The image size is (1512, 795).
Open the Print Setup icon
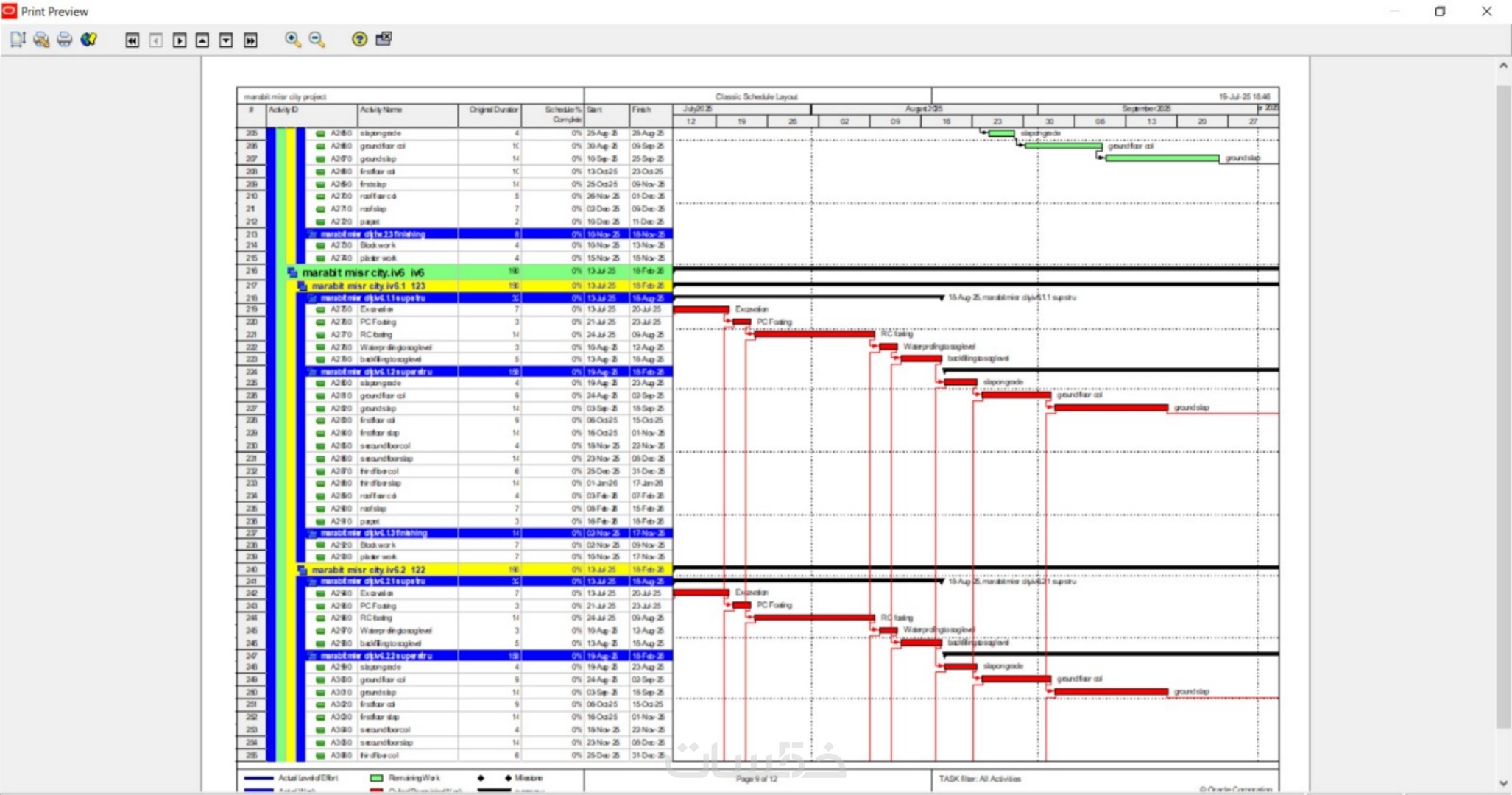click(41, 40)
